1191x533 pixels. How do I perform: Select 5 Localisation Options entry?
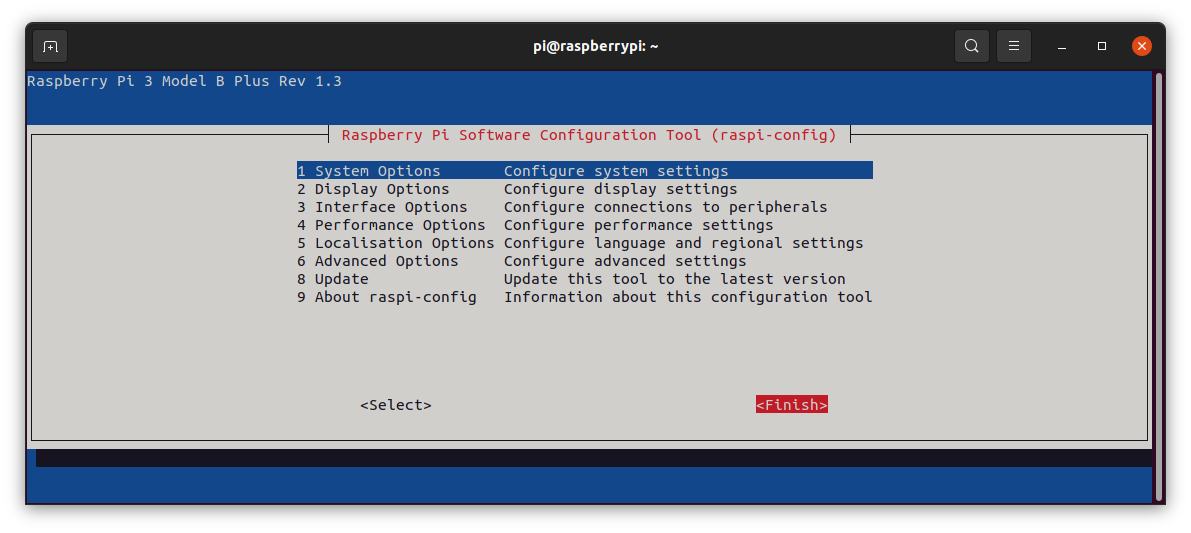[584, 243]
